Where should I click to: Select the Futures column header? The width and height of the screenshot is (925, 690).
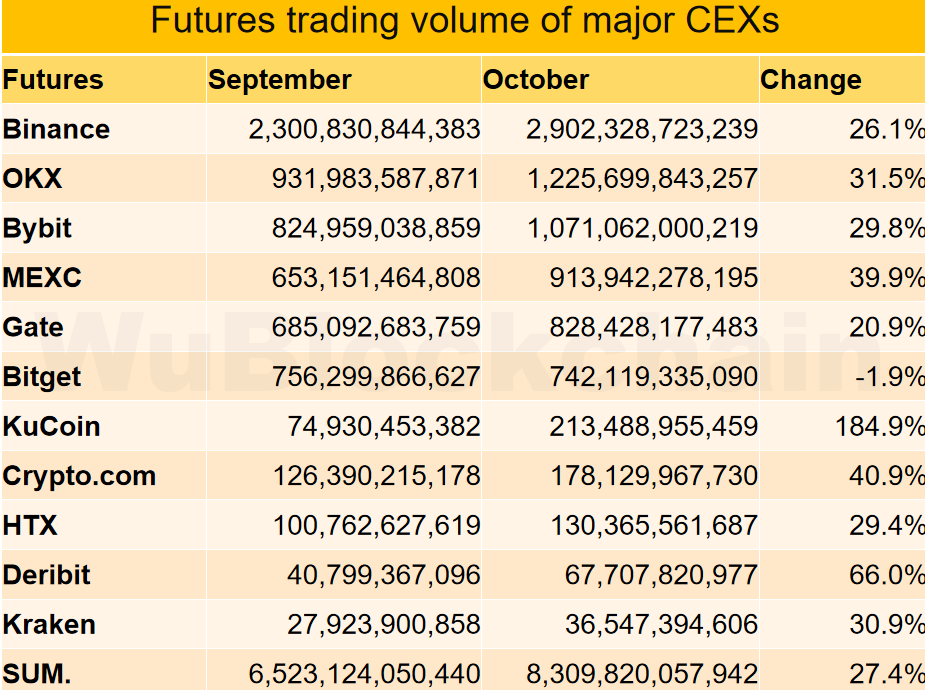click(x=53, y=80)
